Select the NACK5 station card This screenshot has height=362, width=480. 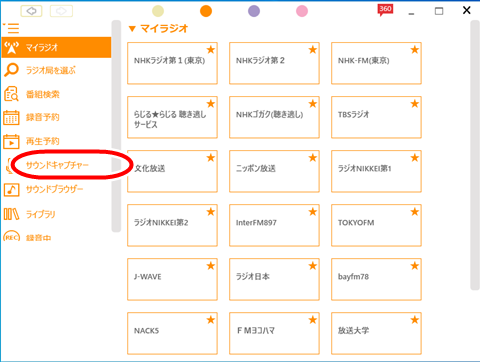click(172, 333)
